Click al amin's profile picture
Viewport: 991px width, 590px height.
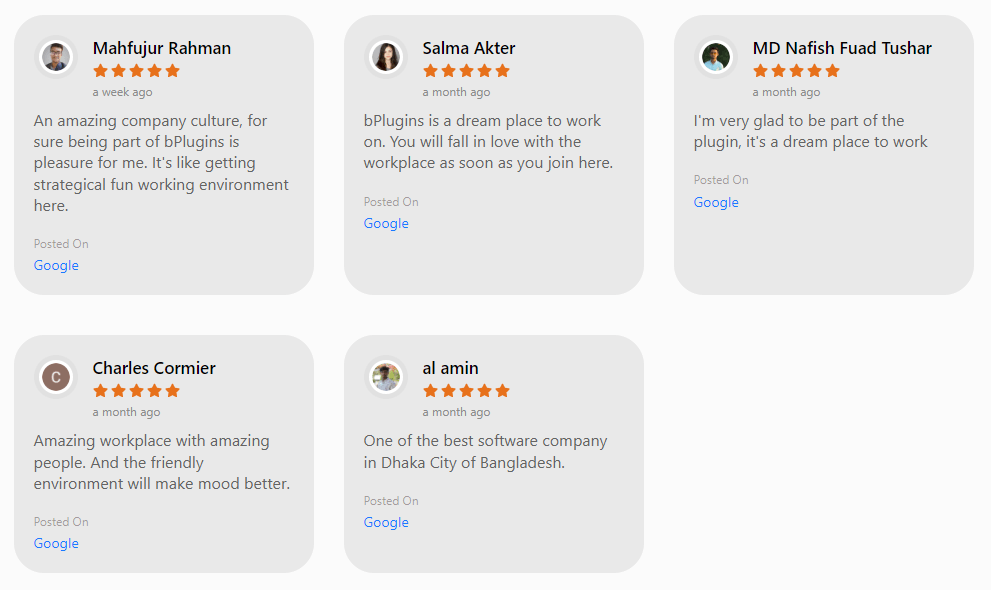[386, 377]
